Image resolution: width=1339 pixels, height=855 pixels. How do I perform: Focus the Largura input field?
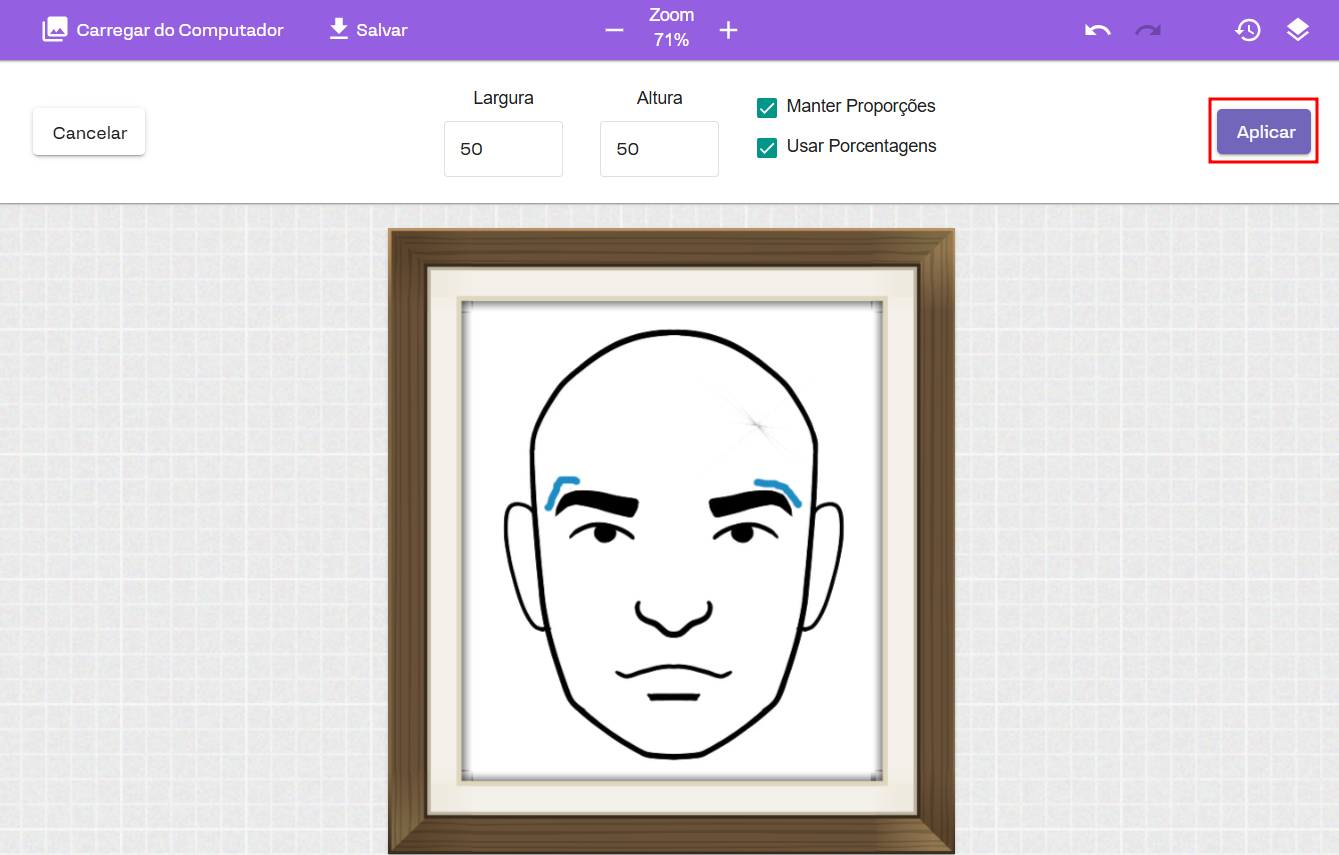coord(503,149)
